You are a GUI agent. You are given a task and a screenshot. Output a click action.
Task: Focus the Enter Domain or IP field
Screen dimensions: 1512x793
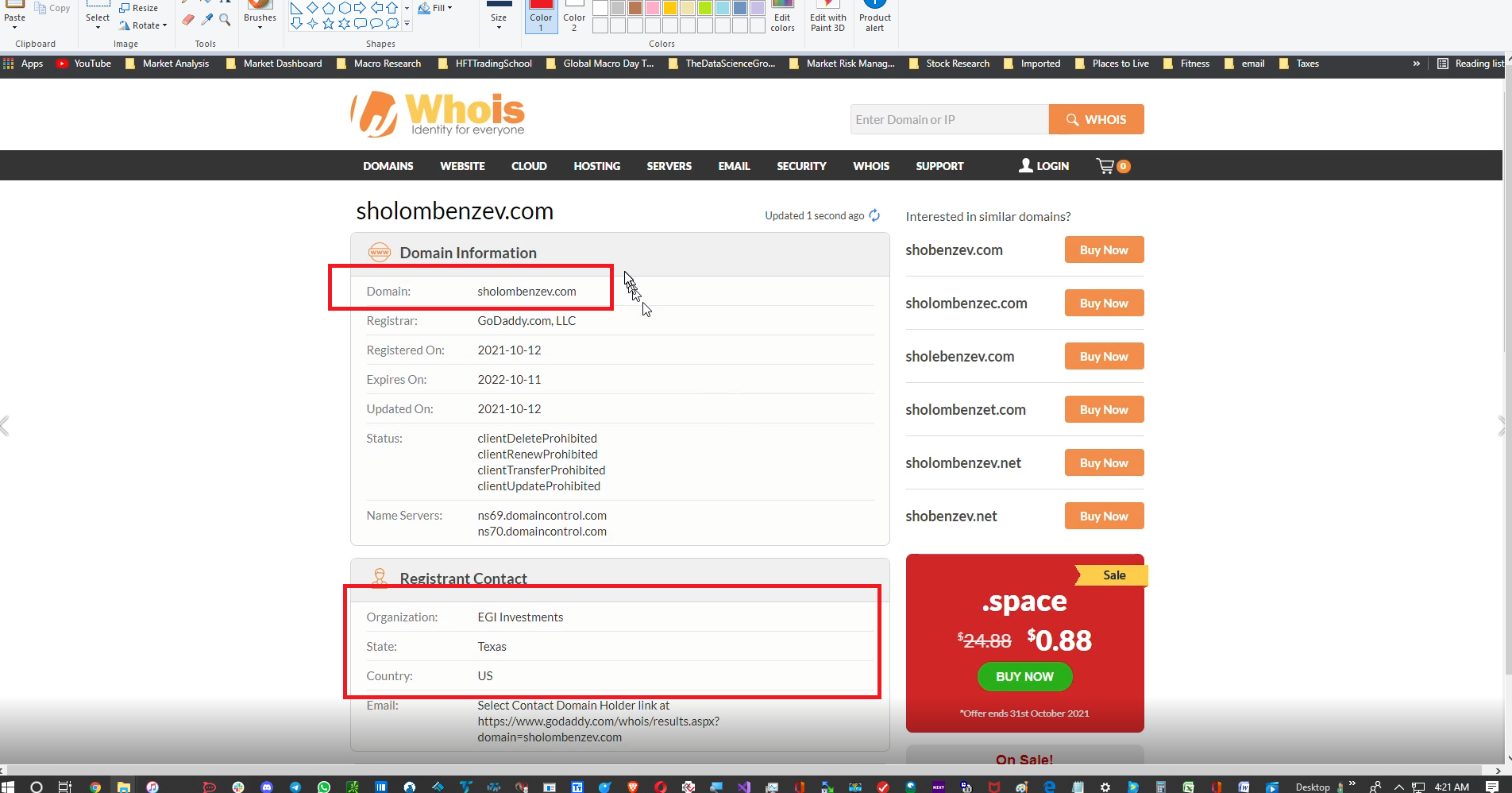pyautogui.click(x=950, y=119)
